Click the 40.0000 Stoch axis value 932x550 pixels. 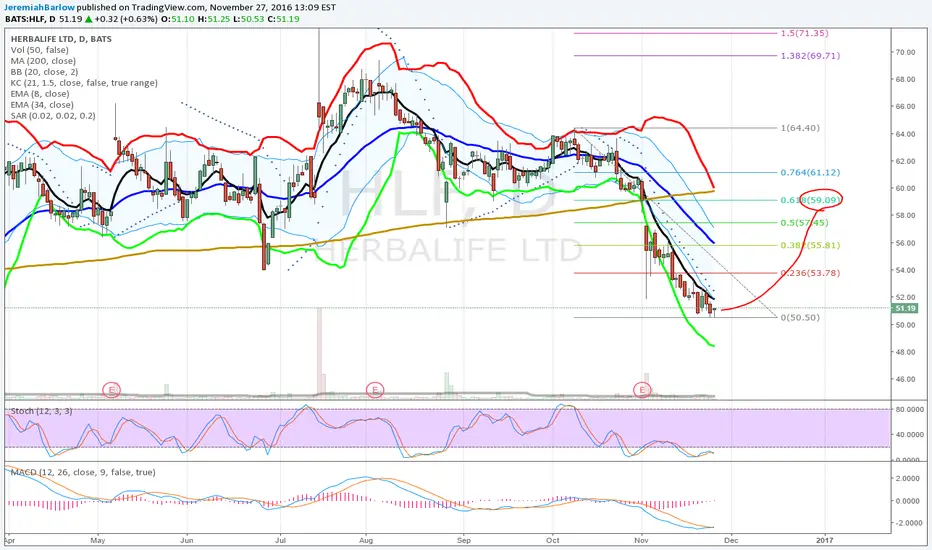[x=909, y=435]
